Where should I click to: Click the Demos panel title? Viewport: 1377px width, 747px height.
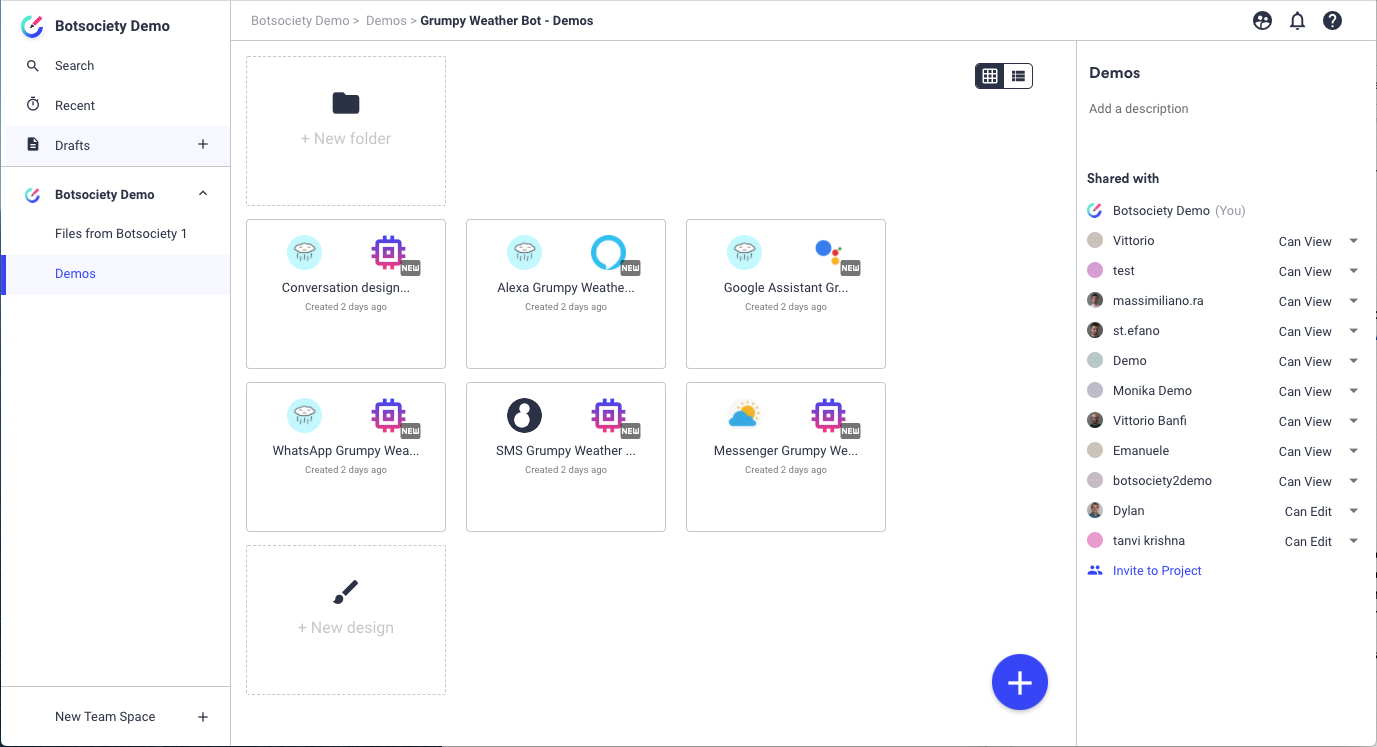tap(1115, 73)
